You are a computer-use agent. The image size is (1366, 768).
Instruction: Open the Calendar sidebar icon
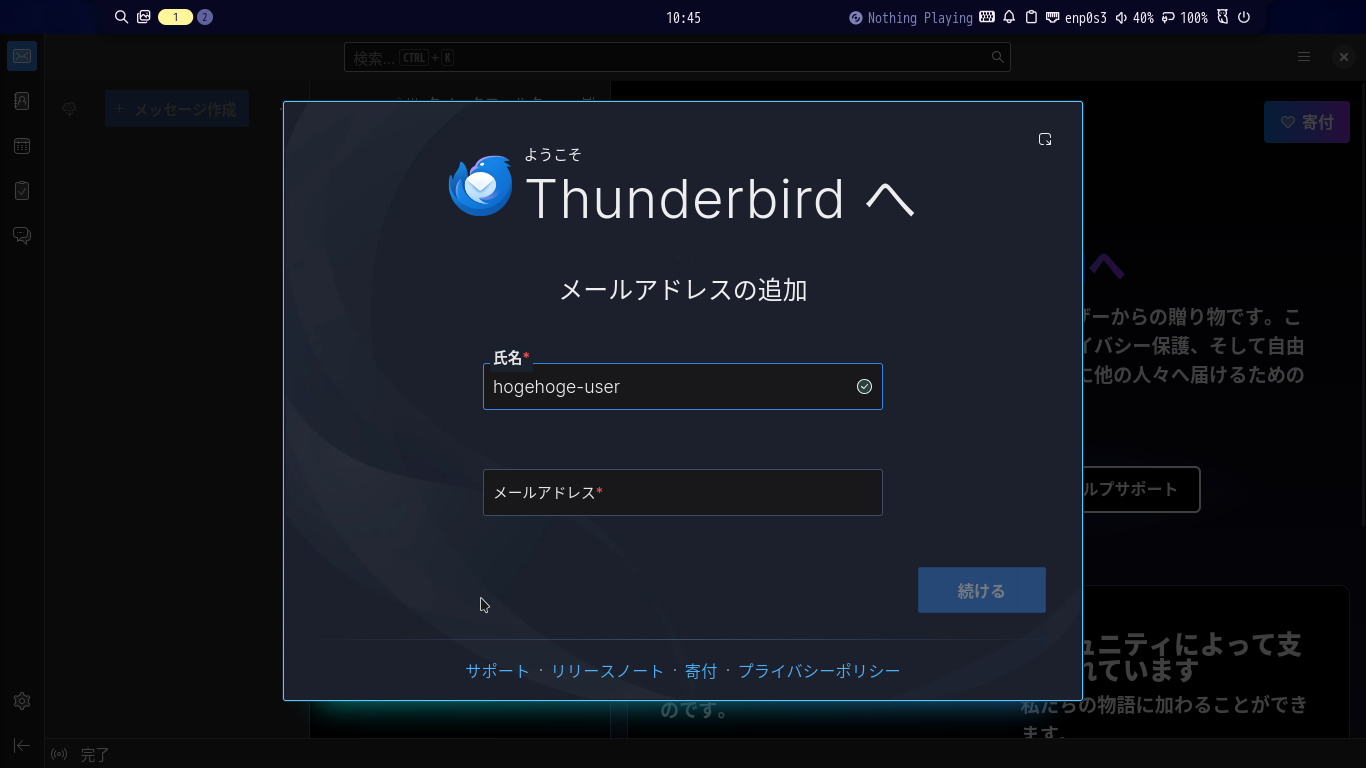click(22, 146)
